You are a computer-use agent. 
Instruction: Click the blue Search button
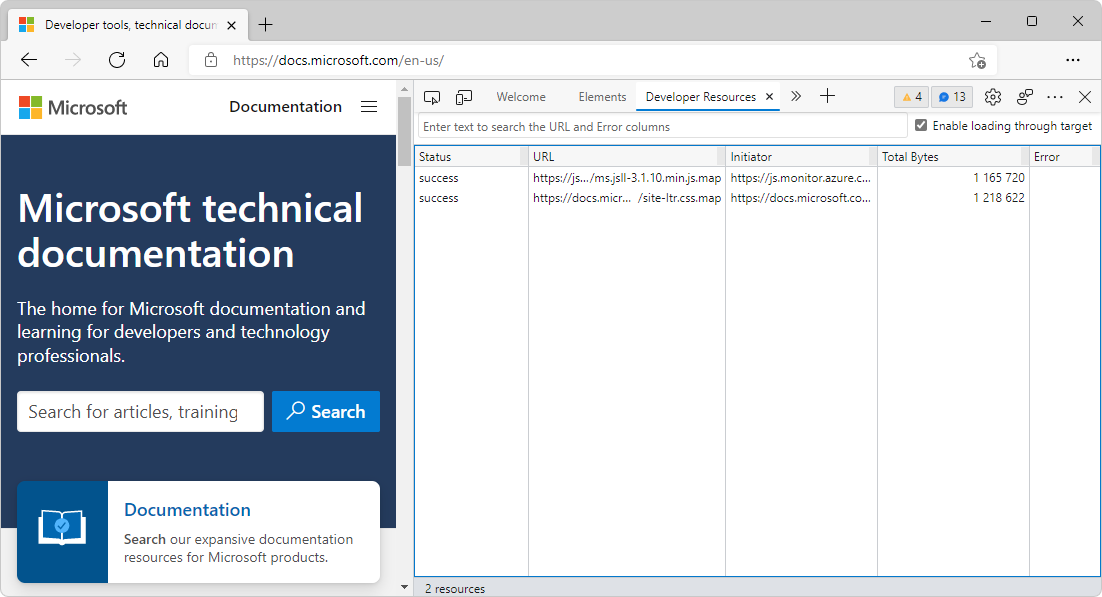pos(325,411)
